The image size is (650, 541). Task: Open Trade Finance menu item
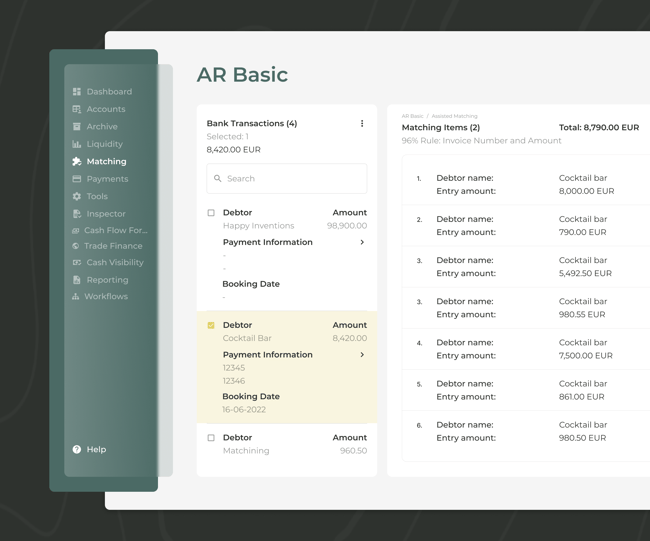(113, 246)
